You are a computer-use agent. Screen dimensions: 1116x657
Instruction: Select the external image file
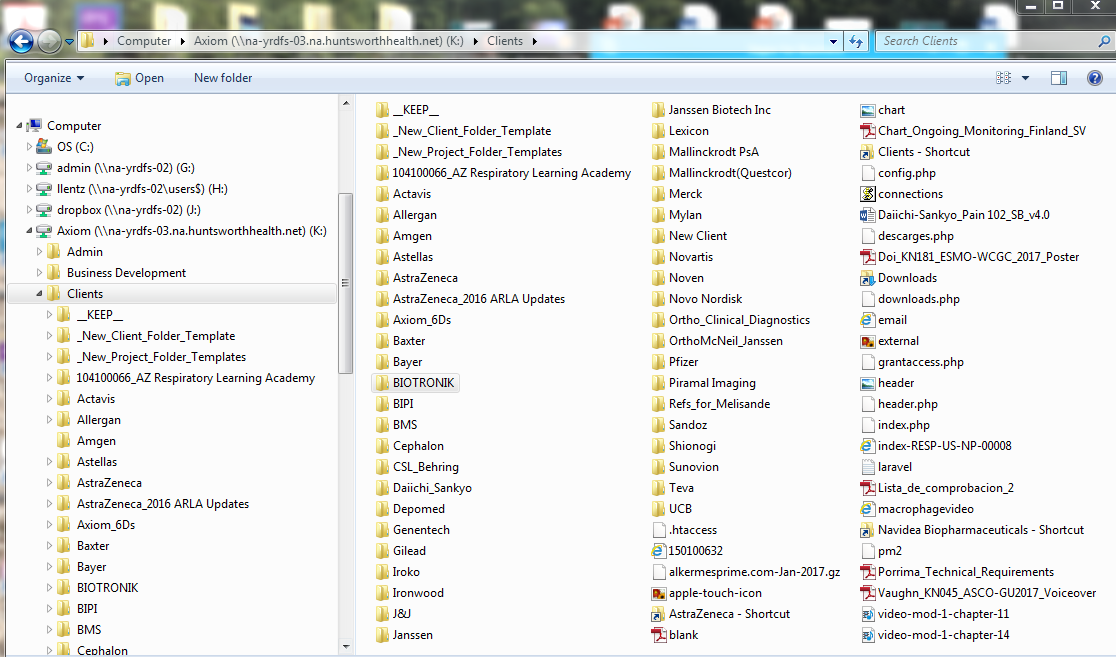point(890,341)
